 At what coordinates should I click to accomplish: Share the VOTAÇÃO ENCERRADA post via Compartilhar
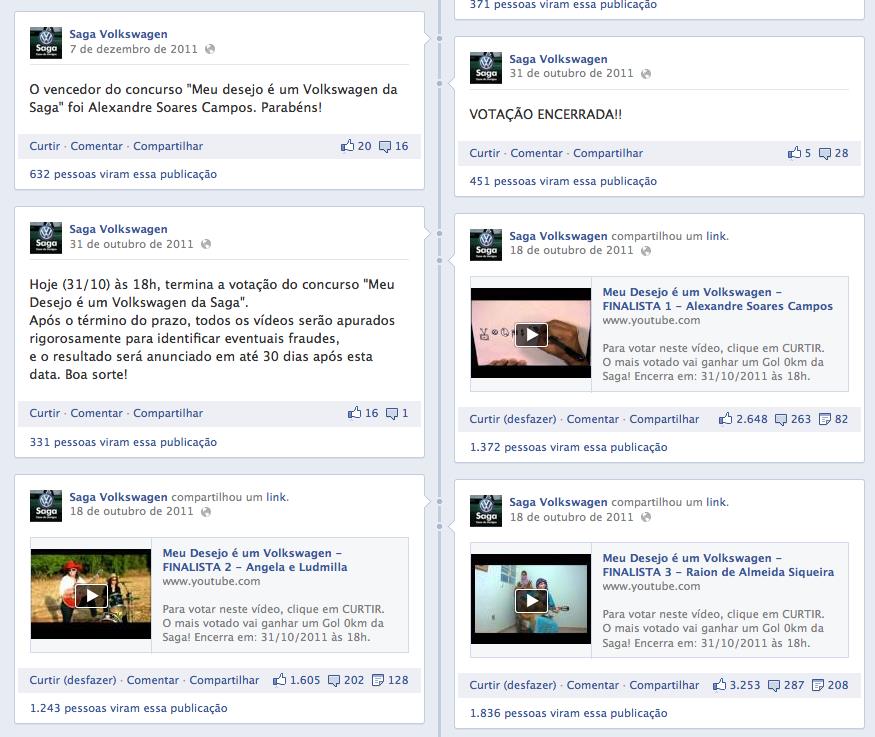[608, 153]
